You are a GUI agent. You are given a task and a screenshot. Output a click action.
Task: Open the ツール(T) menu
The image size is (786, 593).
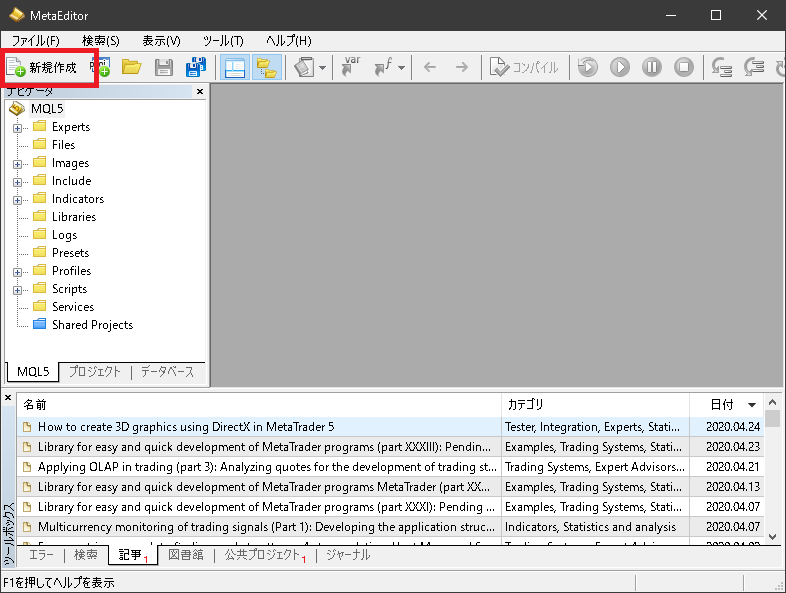pos(223,41)
